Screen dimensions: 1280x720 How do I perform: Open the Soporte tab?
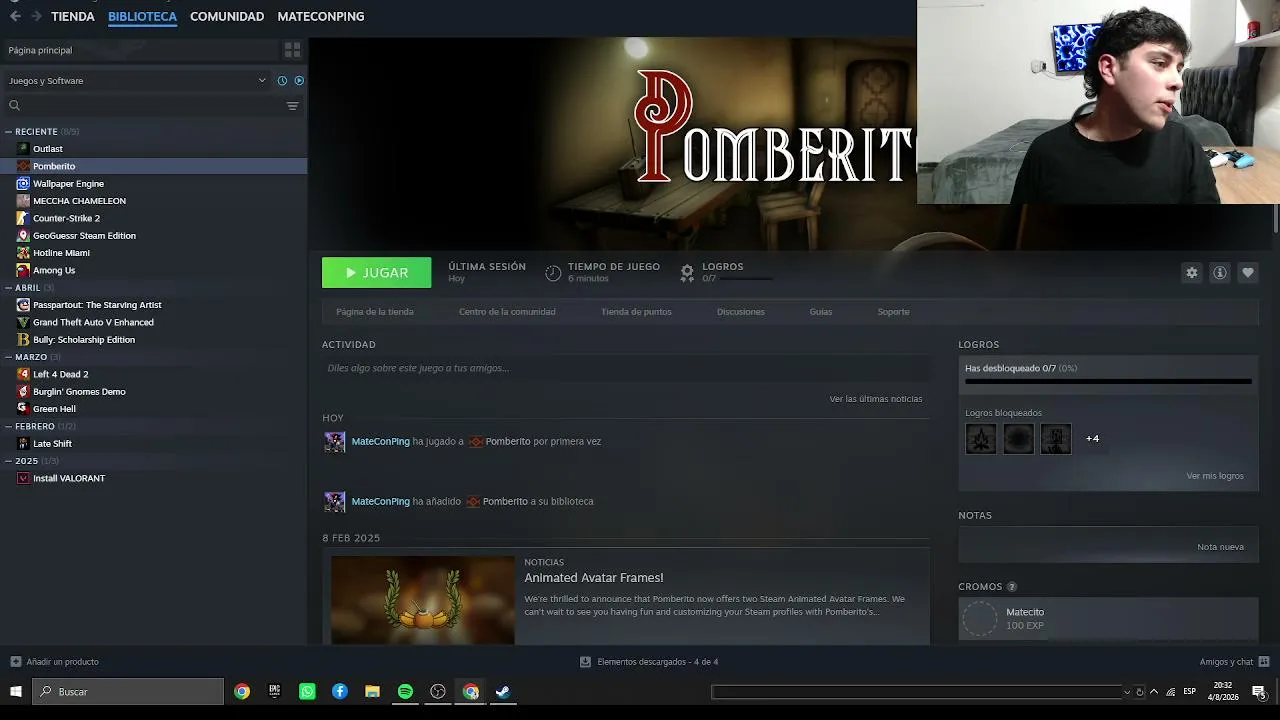pyautogui.click(x=894, y=312)
